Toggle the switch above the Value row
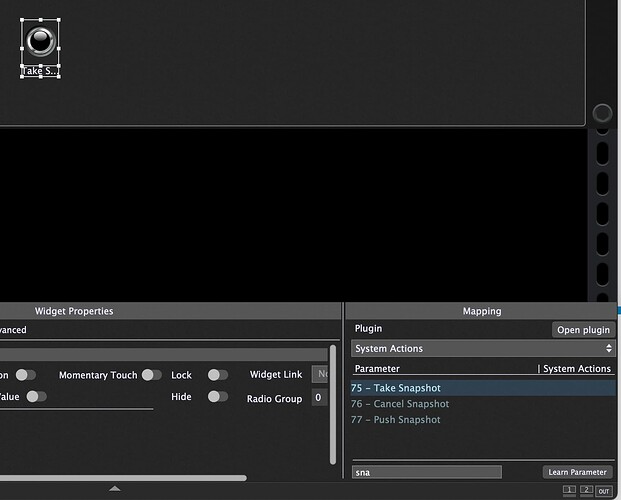This screenshot has height=500, width=621. pyautogui.click(x=26, y=375)
